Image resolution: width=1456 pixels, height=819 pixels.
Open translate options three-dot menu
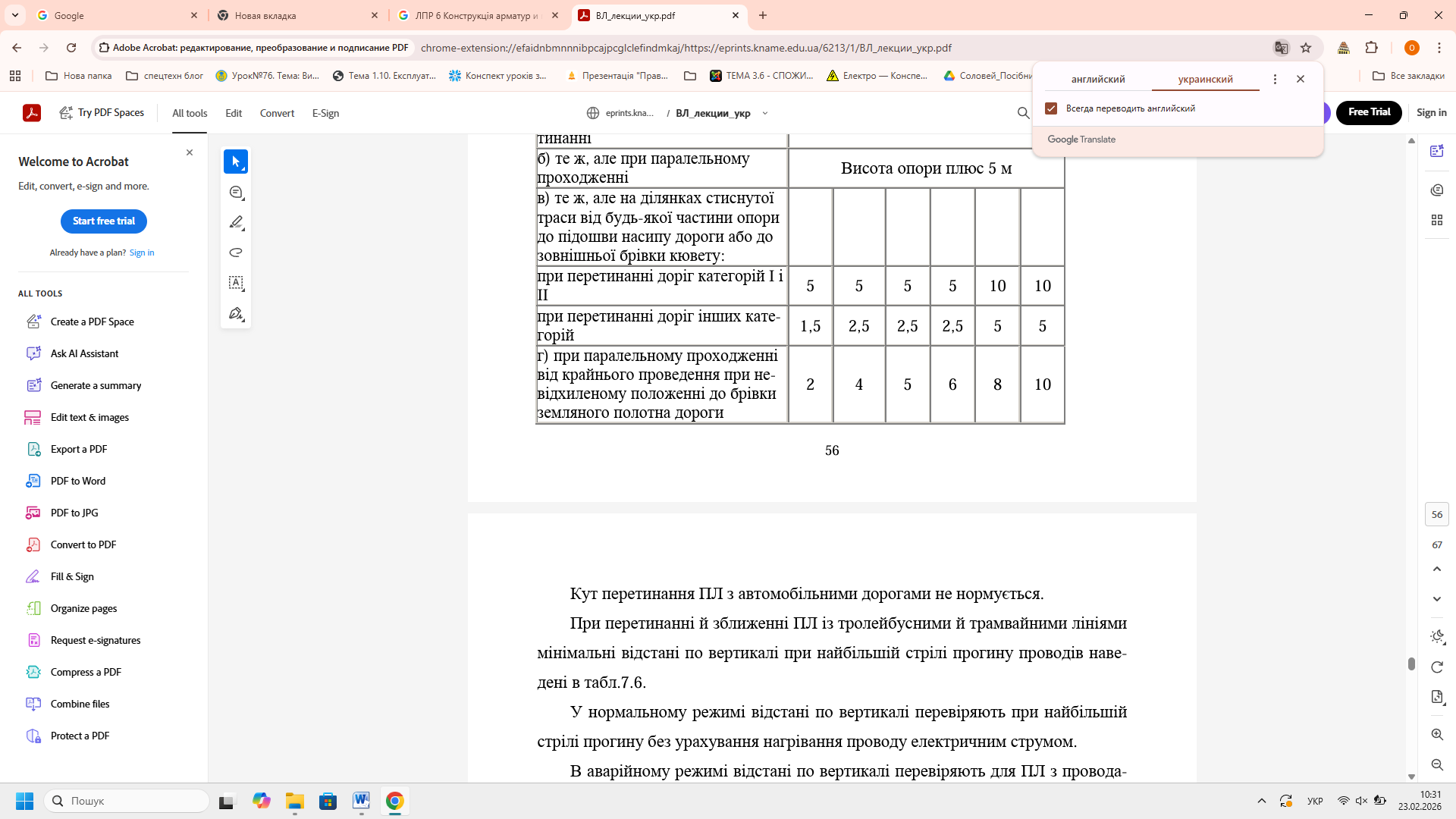(x=1275, y=79)
